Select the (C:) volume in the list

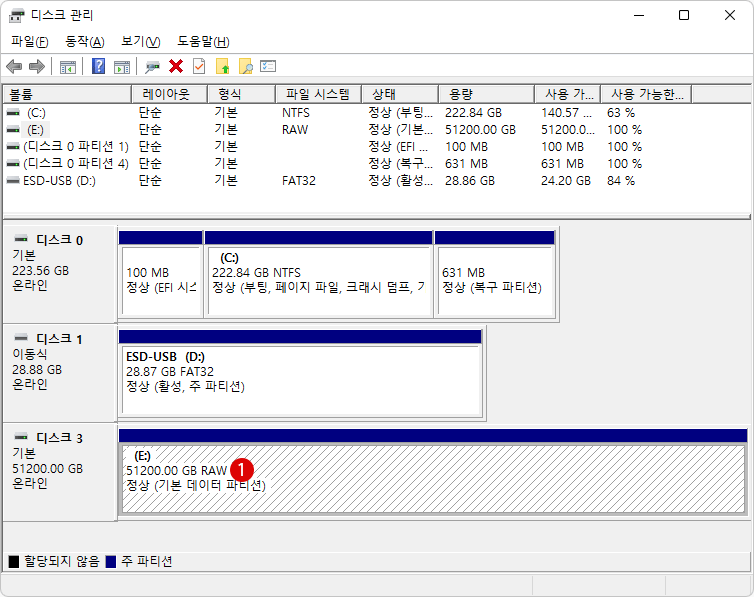click(36, 113)
